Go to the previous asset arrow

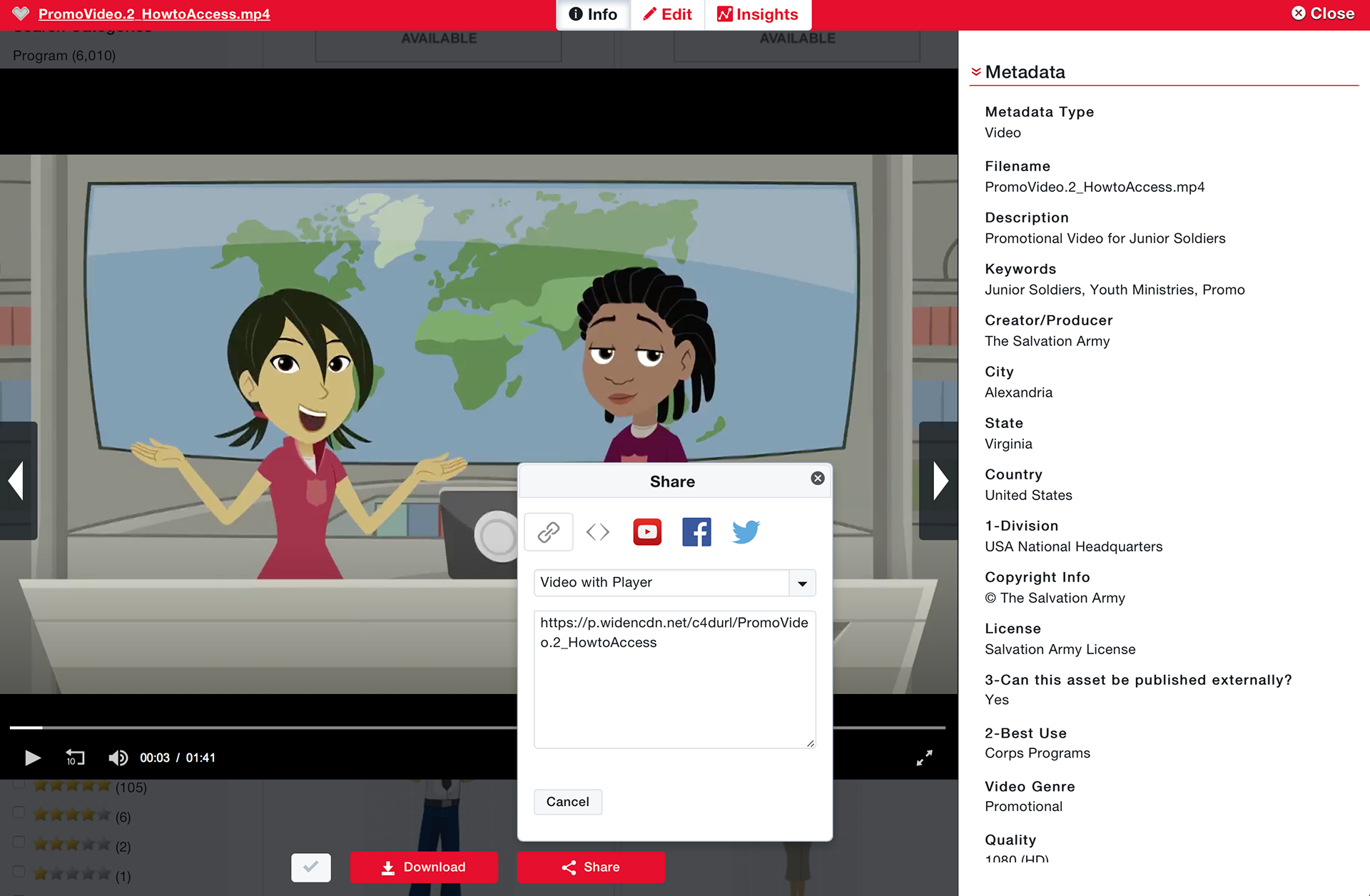pyautogui.click(x=17, y=481)
